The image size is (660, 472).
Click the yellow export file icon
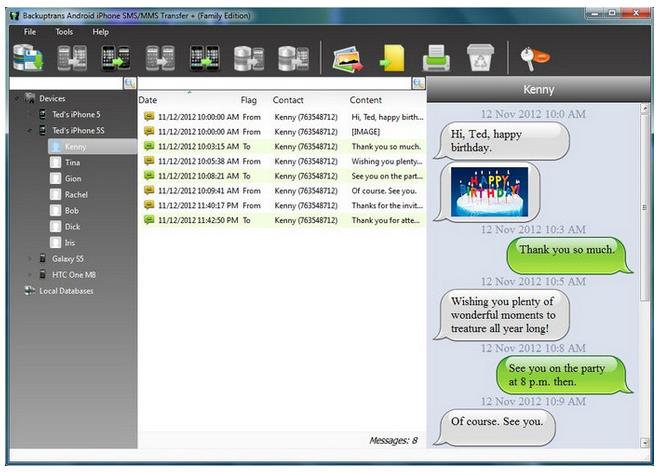pos(391,59)
